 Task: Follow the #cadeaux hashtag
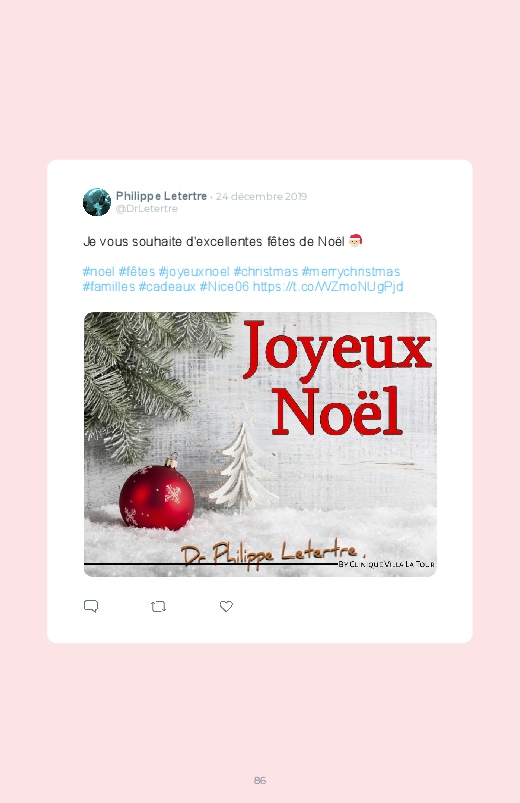coord(167,286)
